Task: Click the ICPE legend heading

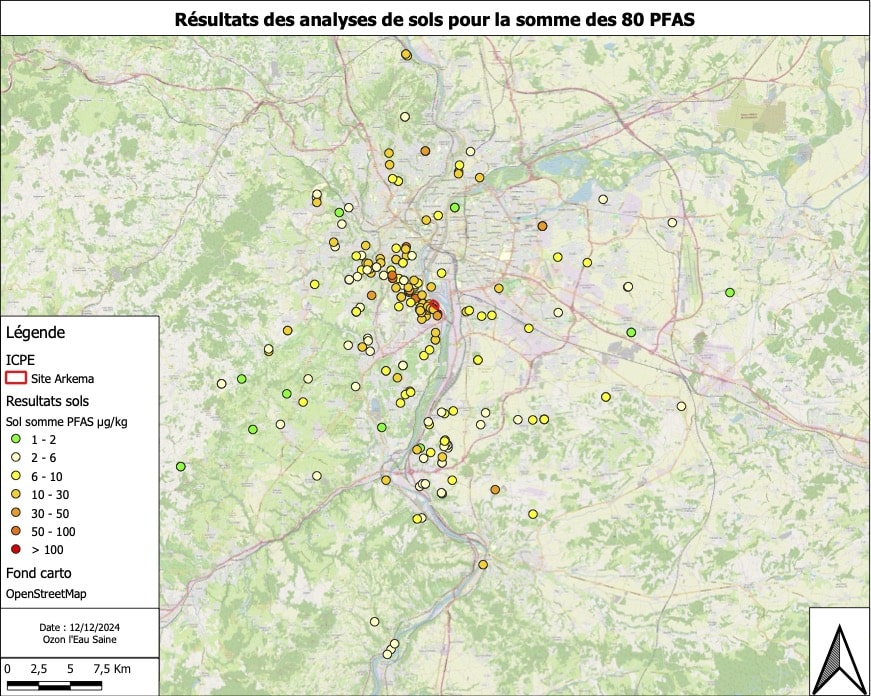Action: tap(21, 359)
